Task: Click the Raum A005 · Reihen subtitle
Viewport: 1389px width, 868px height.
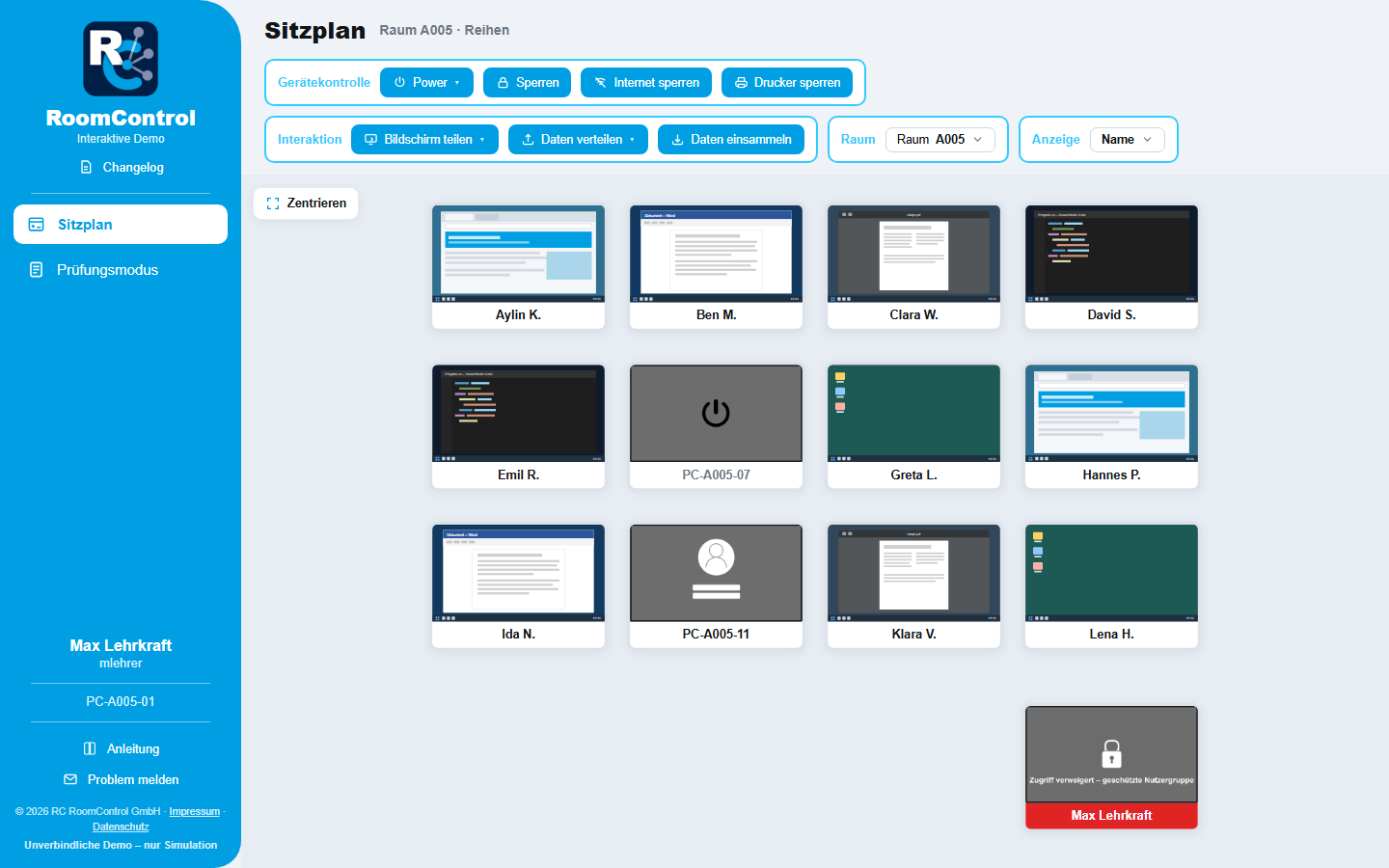Action: point(445,31)
